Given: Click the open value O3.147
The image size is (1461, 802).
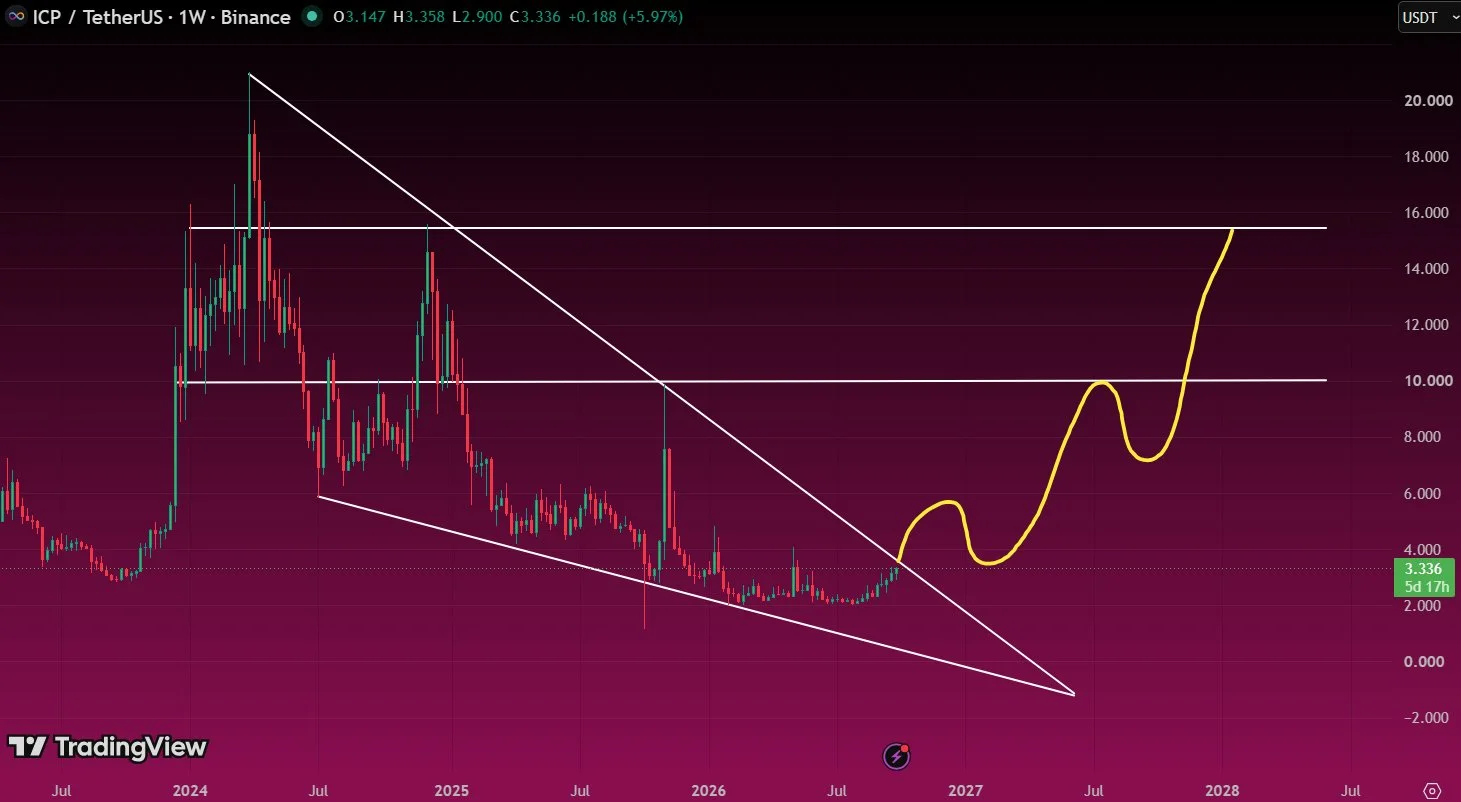Looking at the screenshot, I should (x=360, y=17).
